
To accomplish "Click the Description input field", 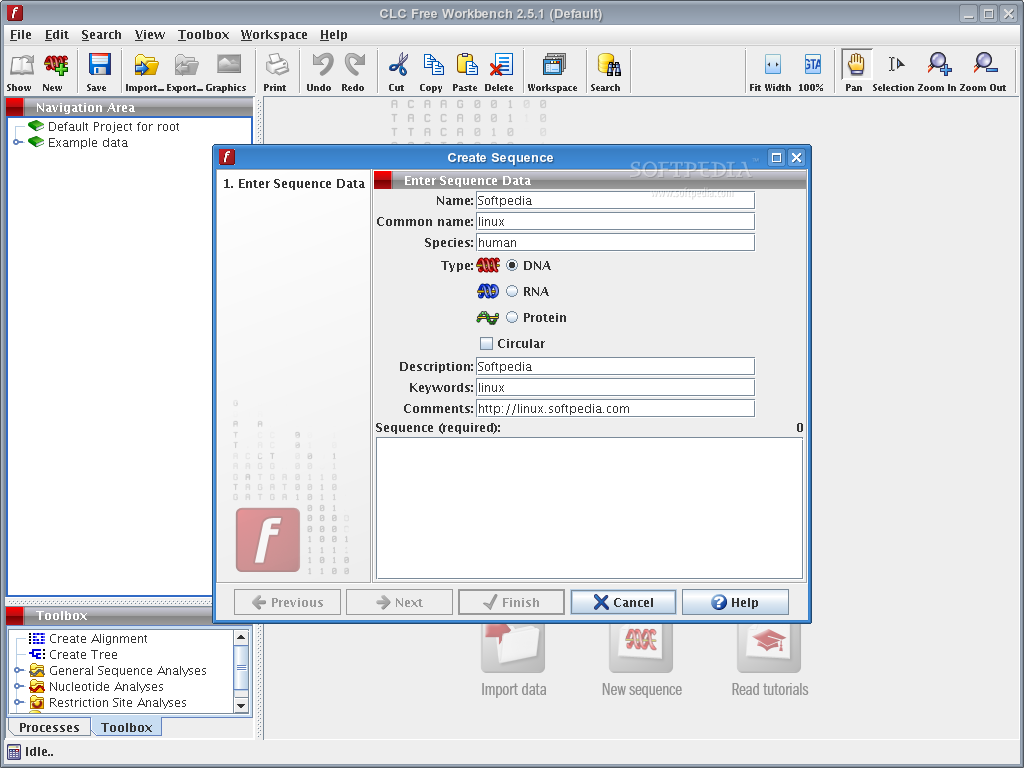I will point(615,366).
